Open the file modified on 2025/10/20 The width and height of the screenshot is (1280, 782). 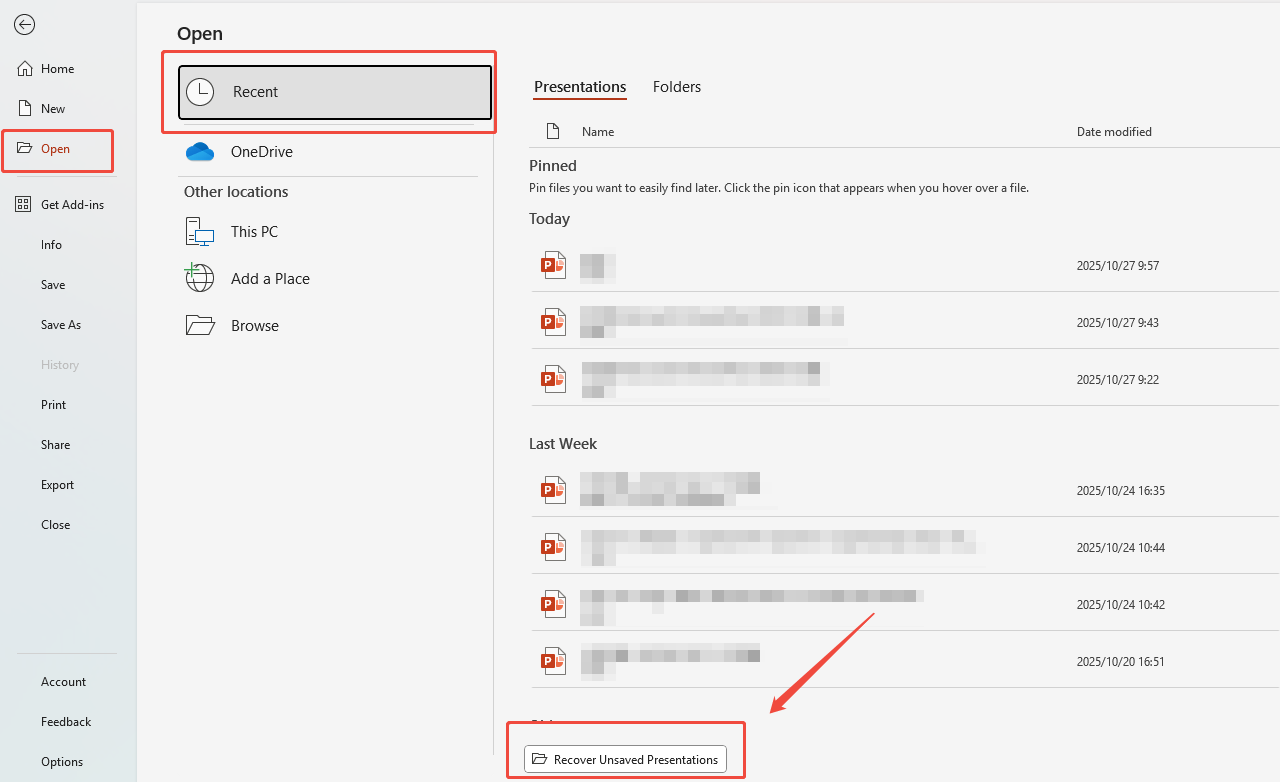670,660
